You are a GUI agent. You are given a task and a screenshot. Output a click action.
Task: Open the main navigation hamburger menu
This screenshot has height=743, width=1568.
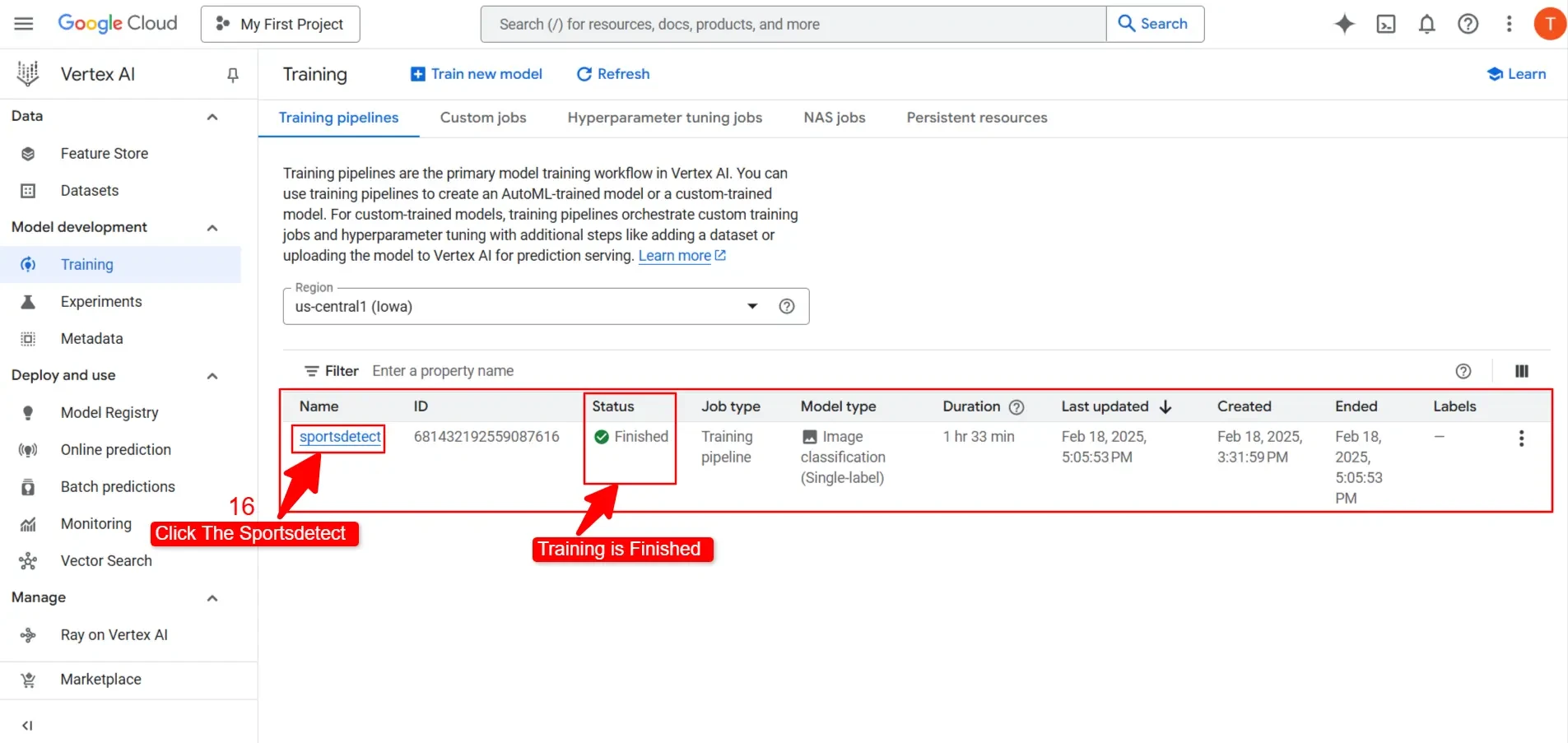24,24
